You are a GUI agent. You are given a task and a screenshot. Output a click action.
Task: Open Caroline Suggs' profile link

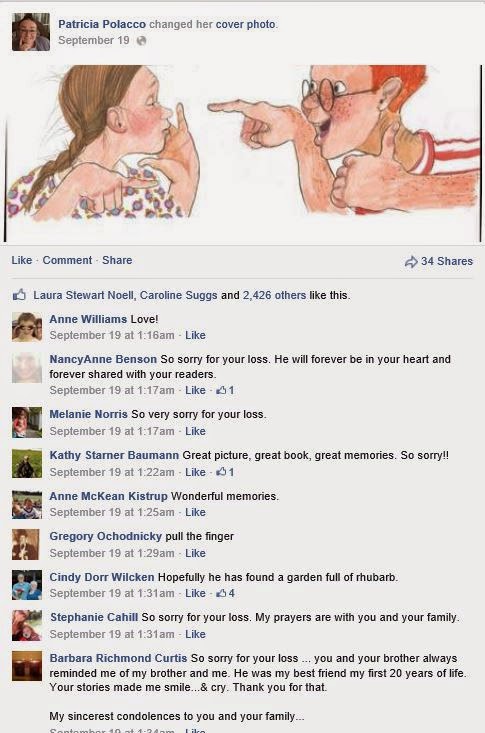[179, 295]
